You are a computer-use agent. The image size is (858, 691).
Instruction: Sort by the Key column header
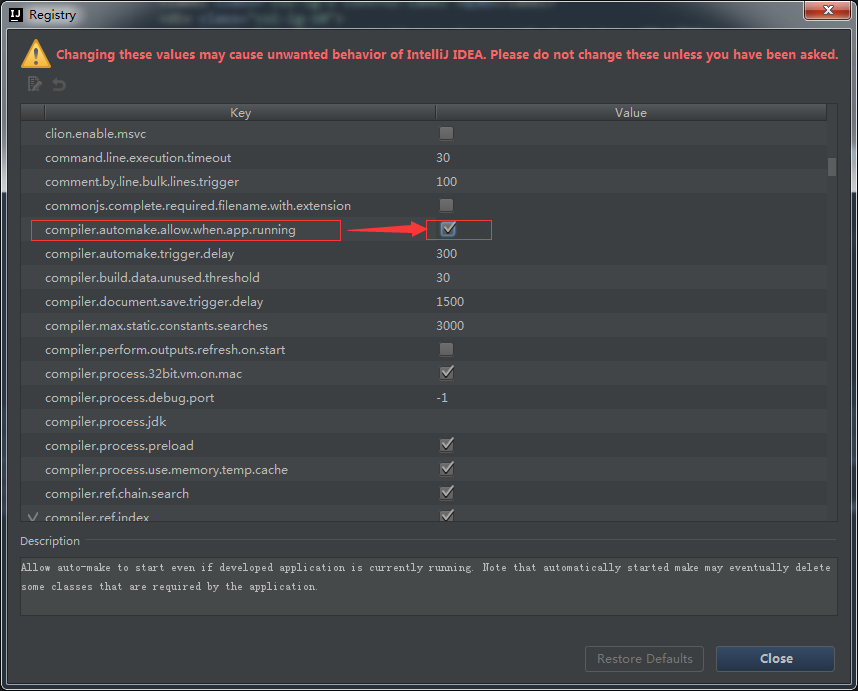(x=240, y=112)
